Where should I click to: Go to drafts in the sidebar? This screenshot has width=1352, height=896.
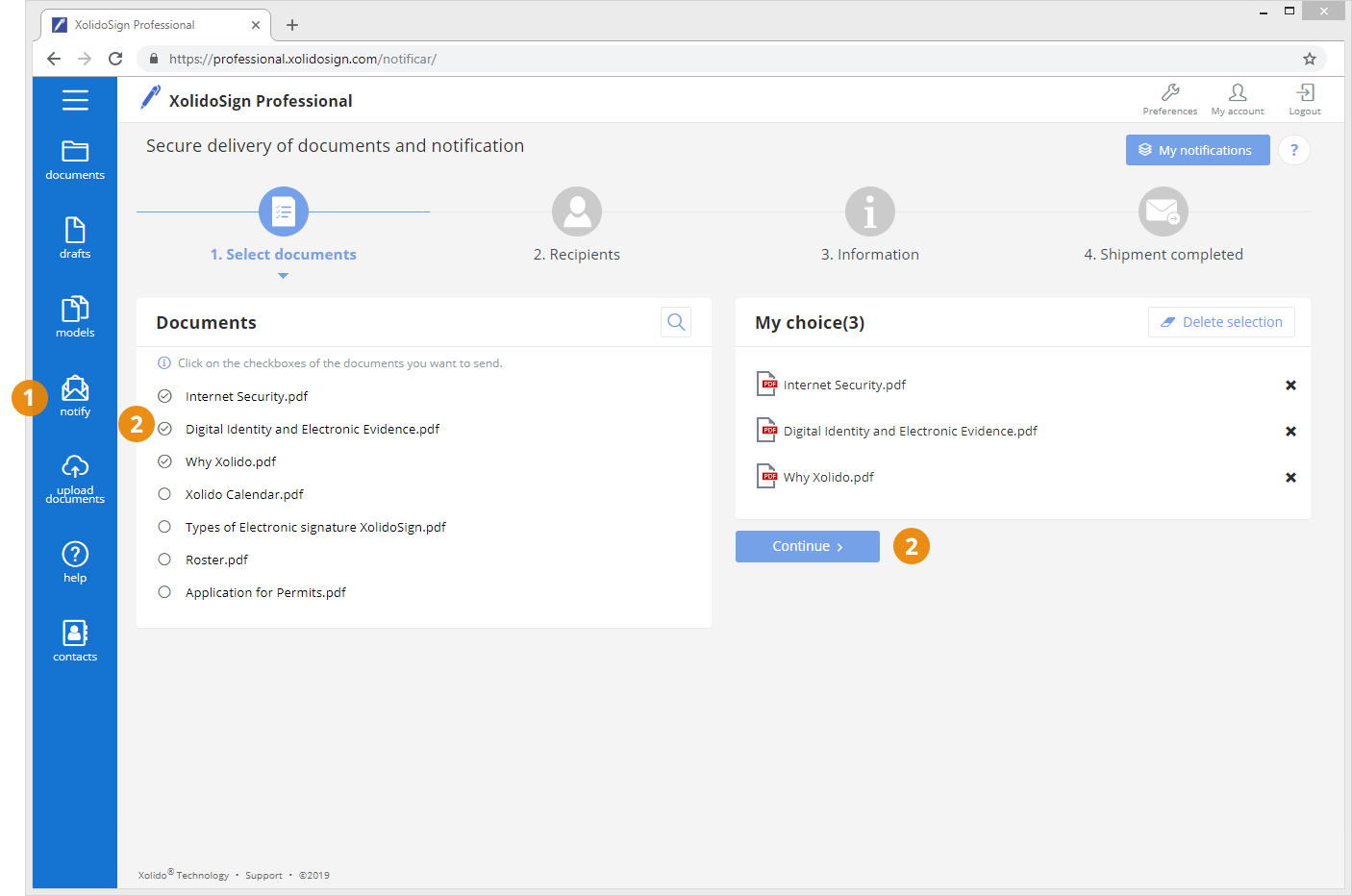tap(75, 238)
